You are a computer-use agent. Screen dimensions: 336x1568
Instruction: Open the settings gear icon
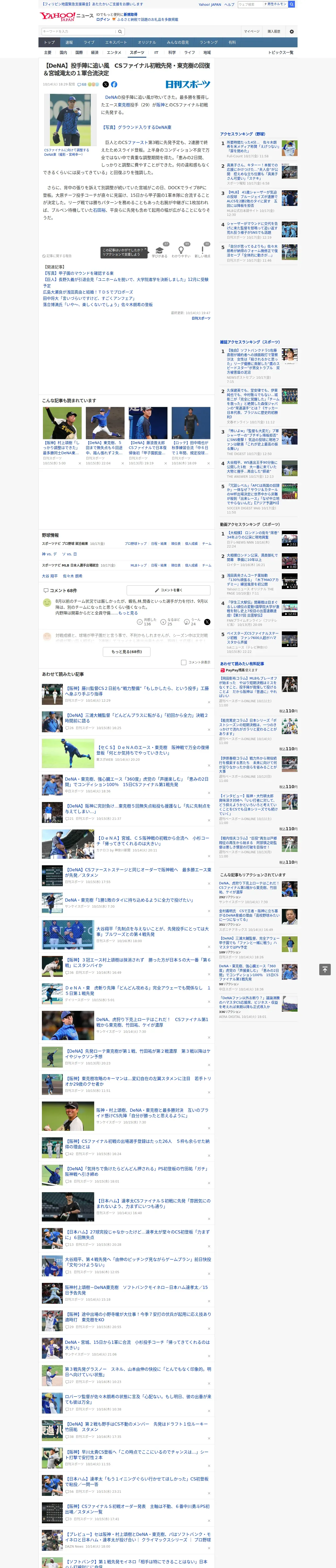coord(292,32)
